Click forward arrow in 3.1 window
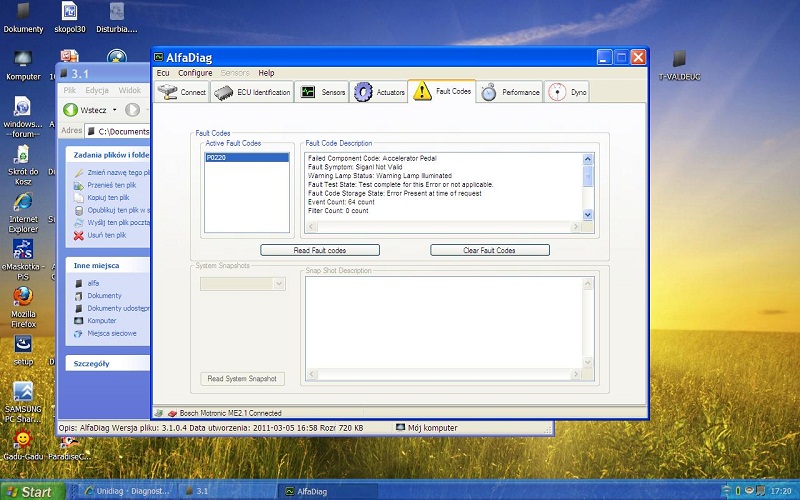This screenshot has width=800, height=500. (132, 110)
